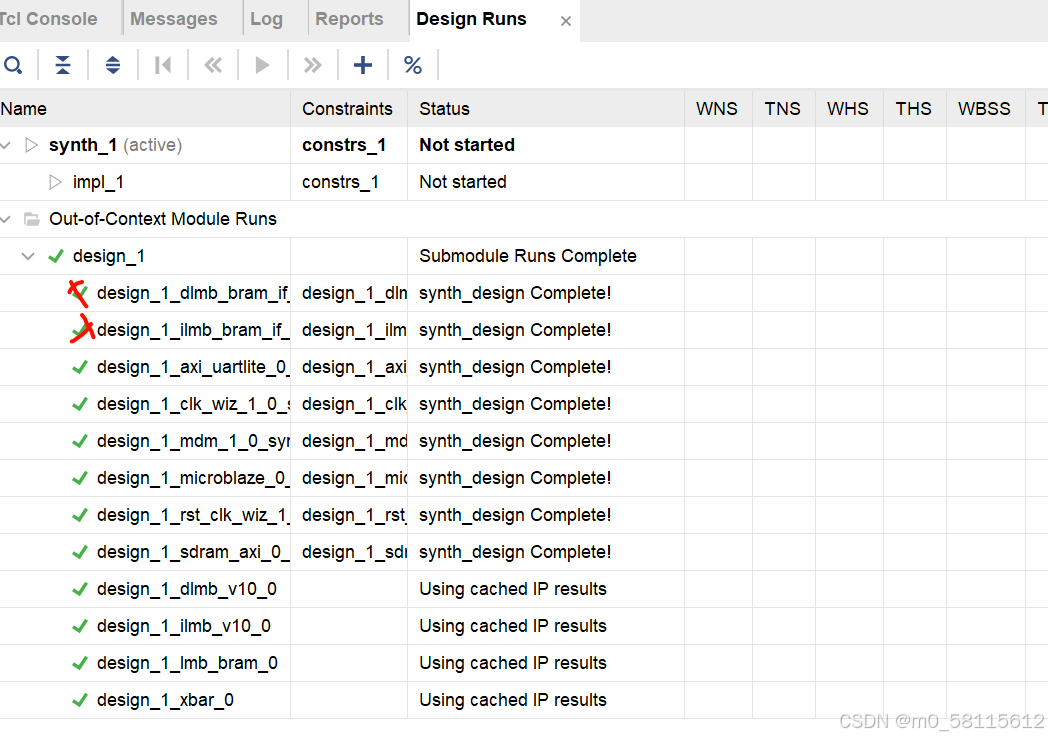The height and width of the screenshot is (739, 1048).
Task: Click checkmark beside design_1_microblaze_0
Action: (x=80, y=478)
